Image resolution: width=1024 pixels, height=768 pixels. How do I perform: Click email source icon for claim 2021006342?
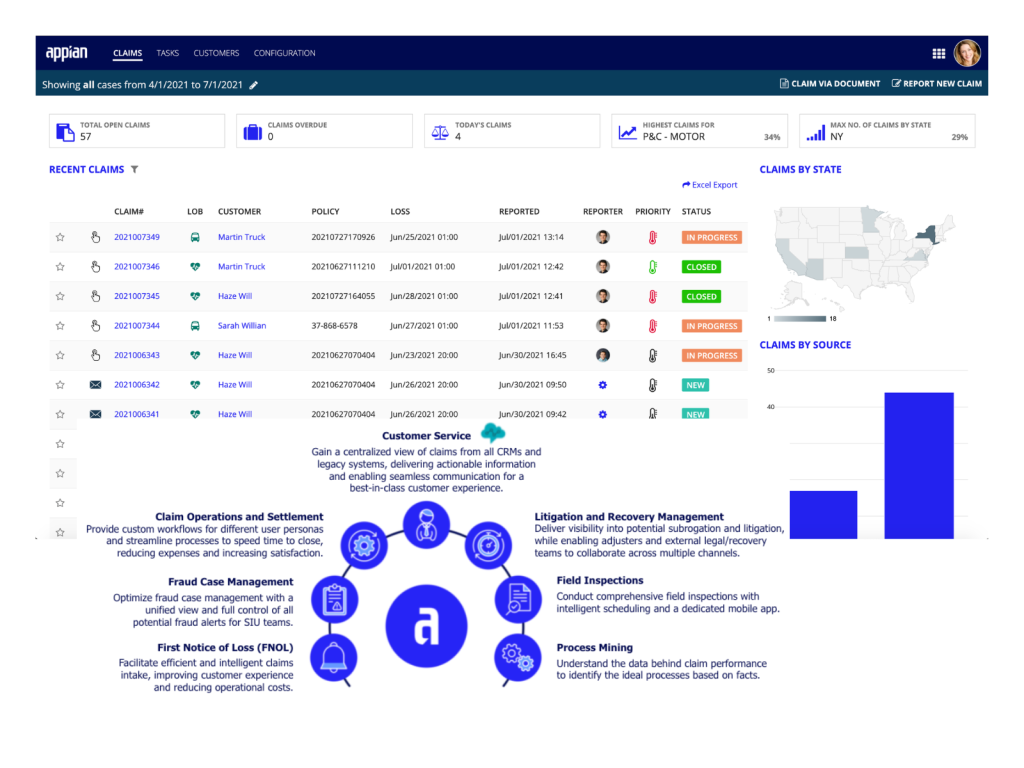pyautogui.click(x=95, y=385)
